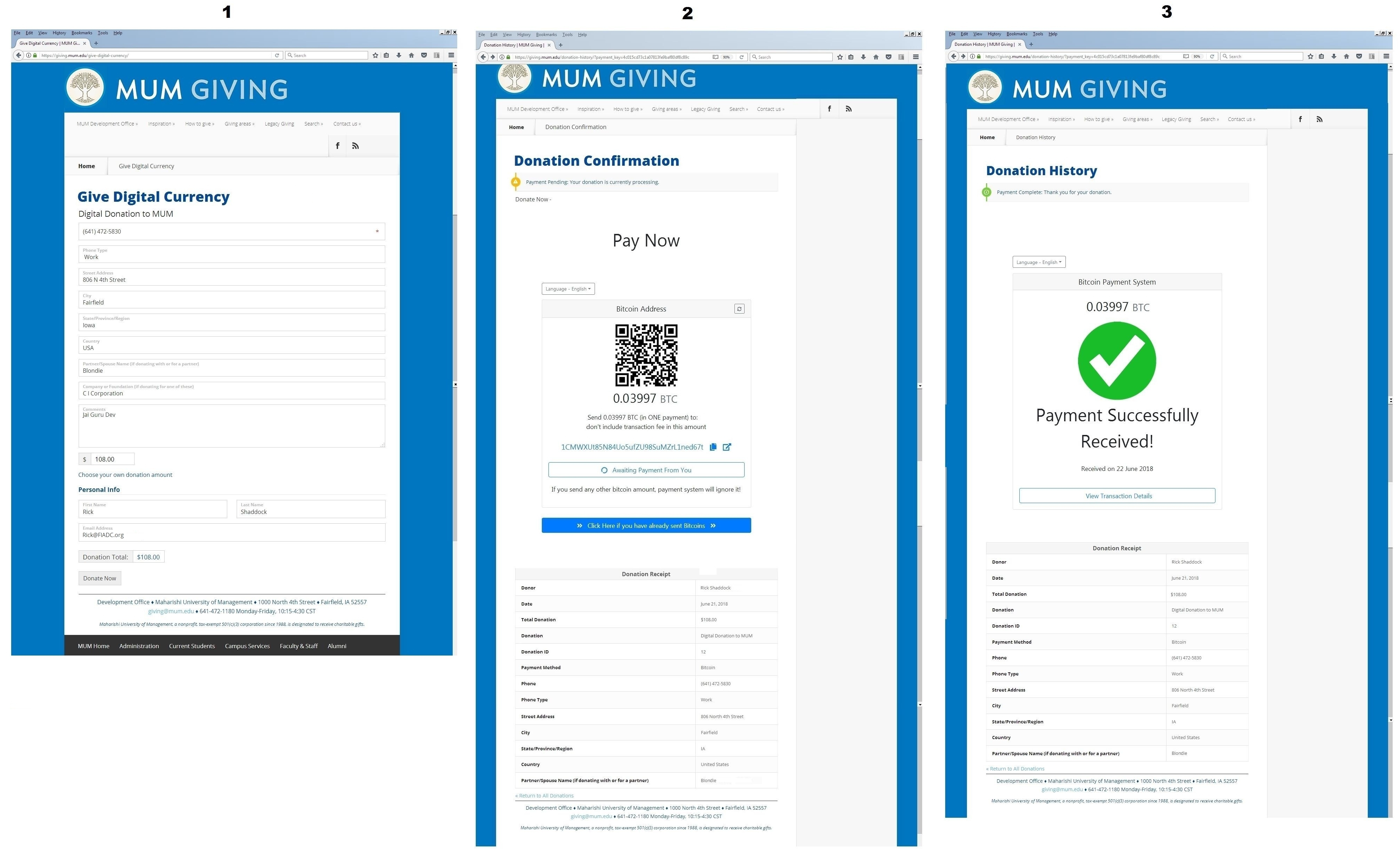Open Language dropdown under Pay Now heading

pyautogui.click(x=568, y=289)
